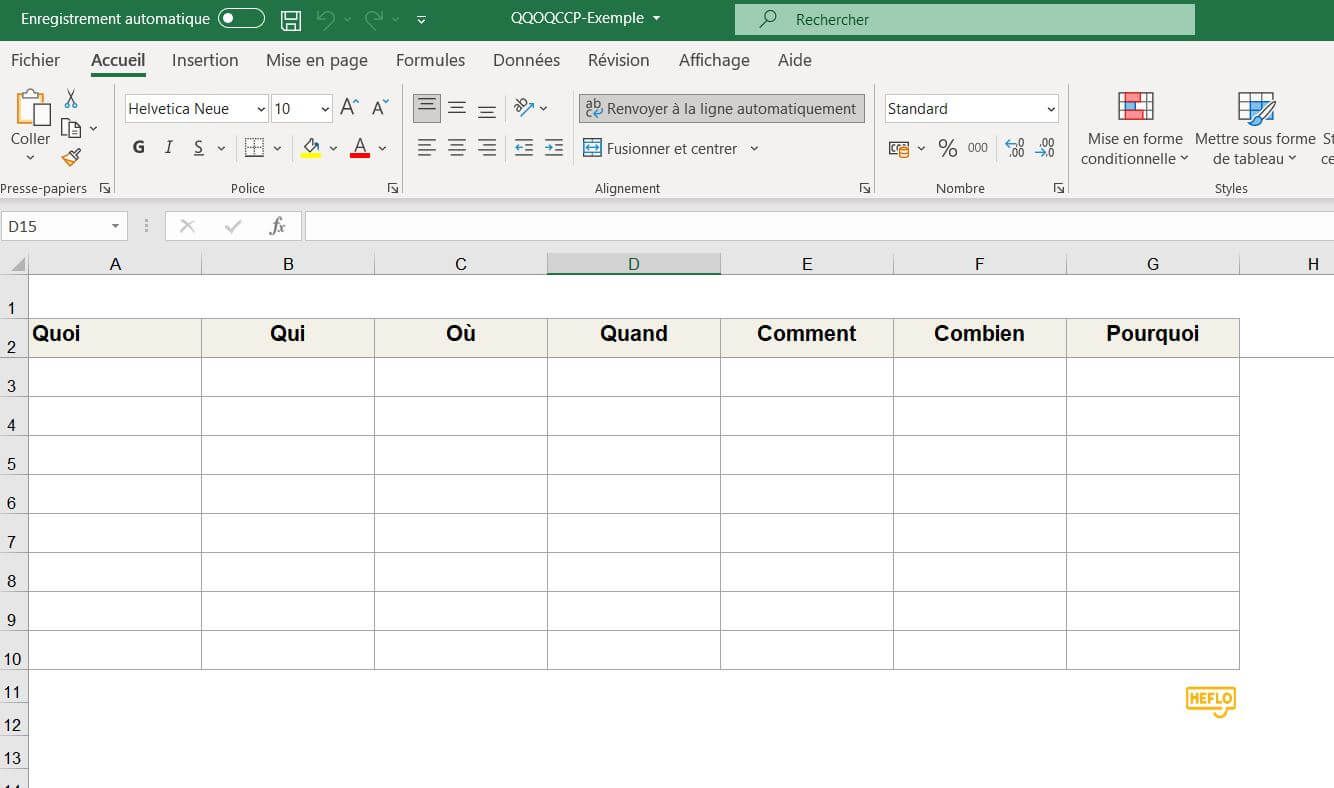
Task: Toggle Renvoyer à la ligne automatiquement
Action: (721, 108)
